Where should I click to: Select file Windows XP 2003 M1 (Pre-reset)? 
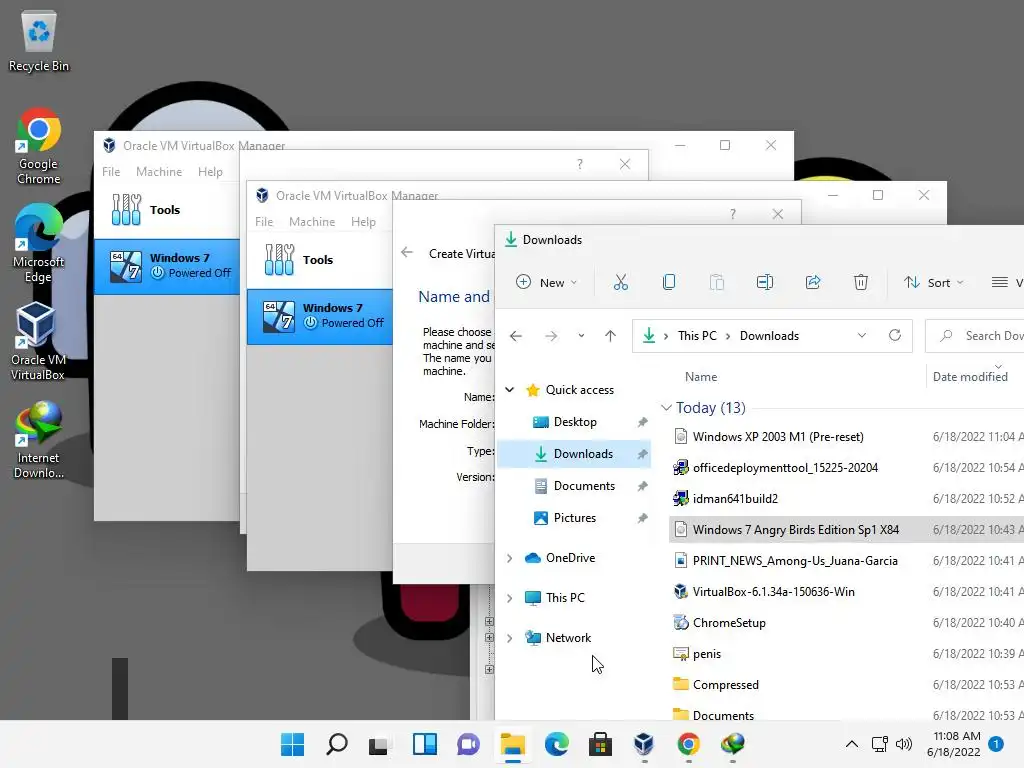(846, 437)
